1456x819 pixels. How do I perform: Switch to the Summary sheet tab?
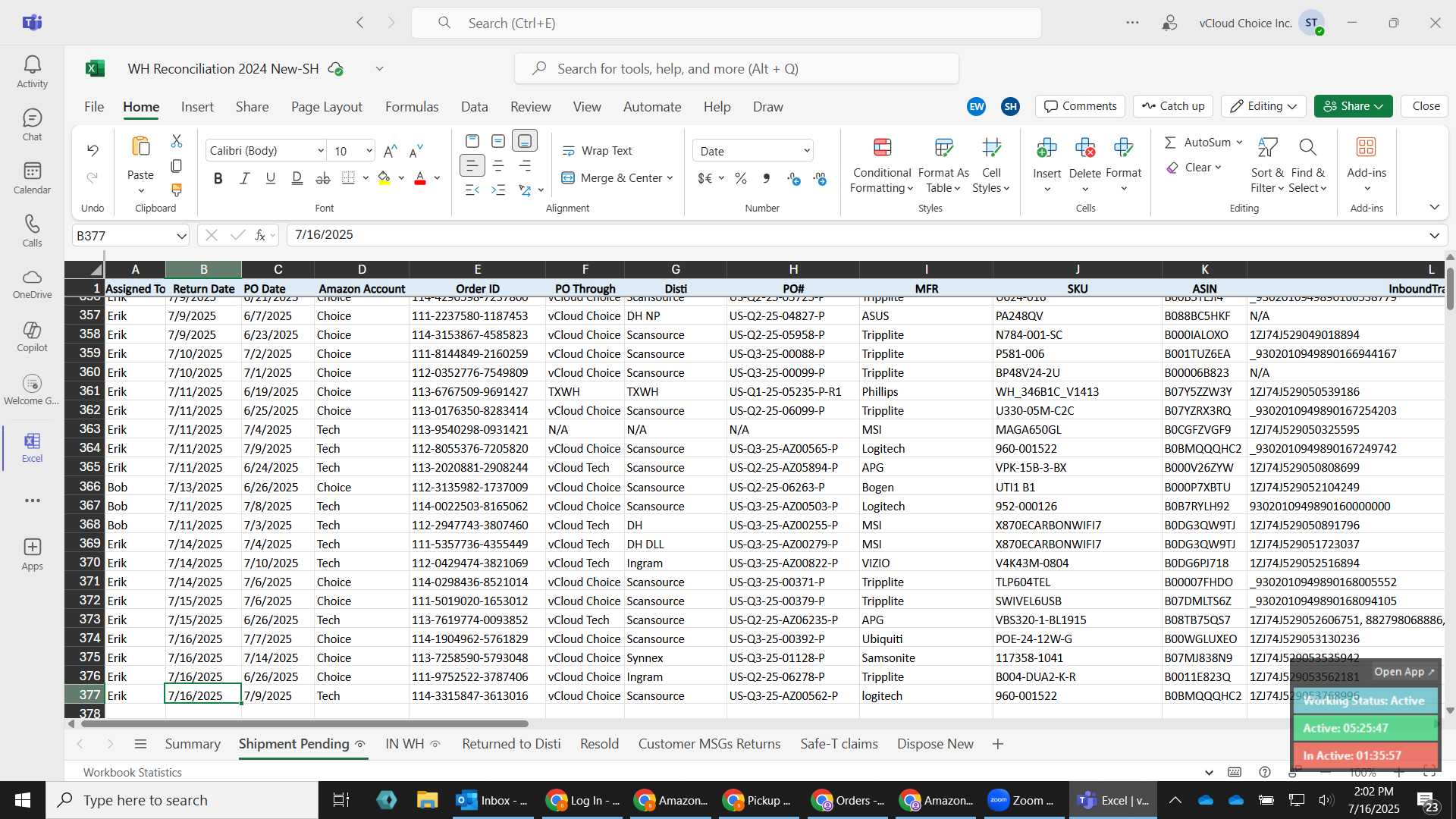pyautogui.click(x=193, y=744)
